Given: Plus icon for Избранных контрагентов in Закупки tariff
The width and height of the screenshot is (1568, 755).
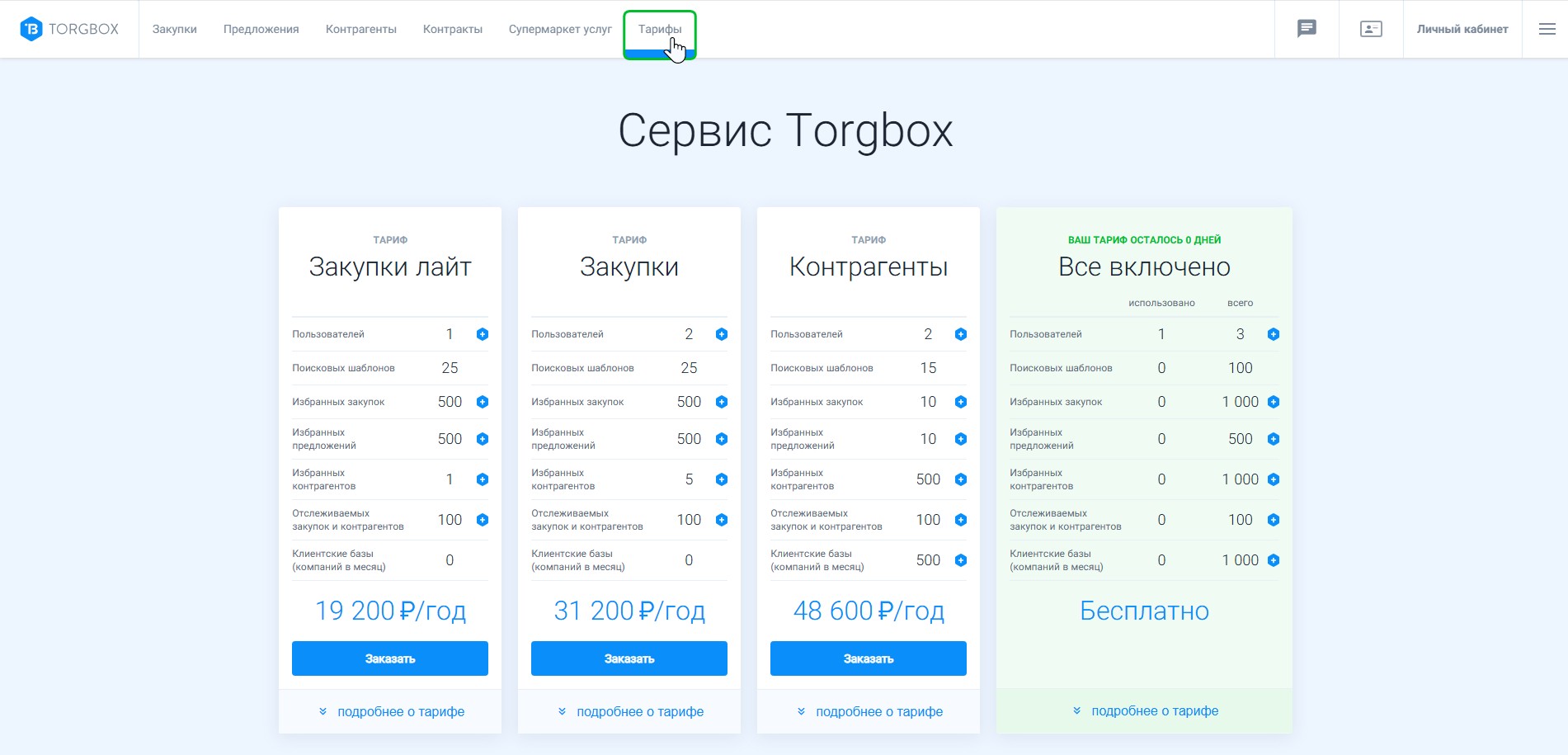Looking at the screenshot, I should pyautogui.click(x=722, y=479).
